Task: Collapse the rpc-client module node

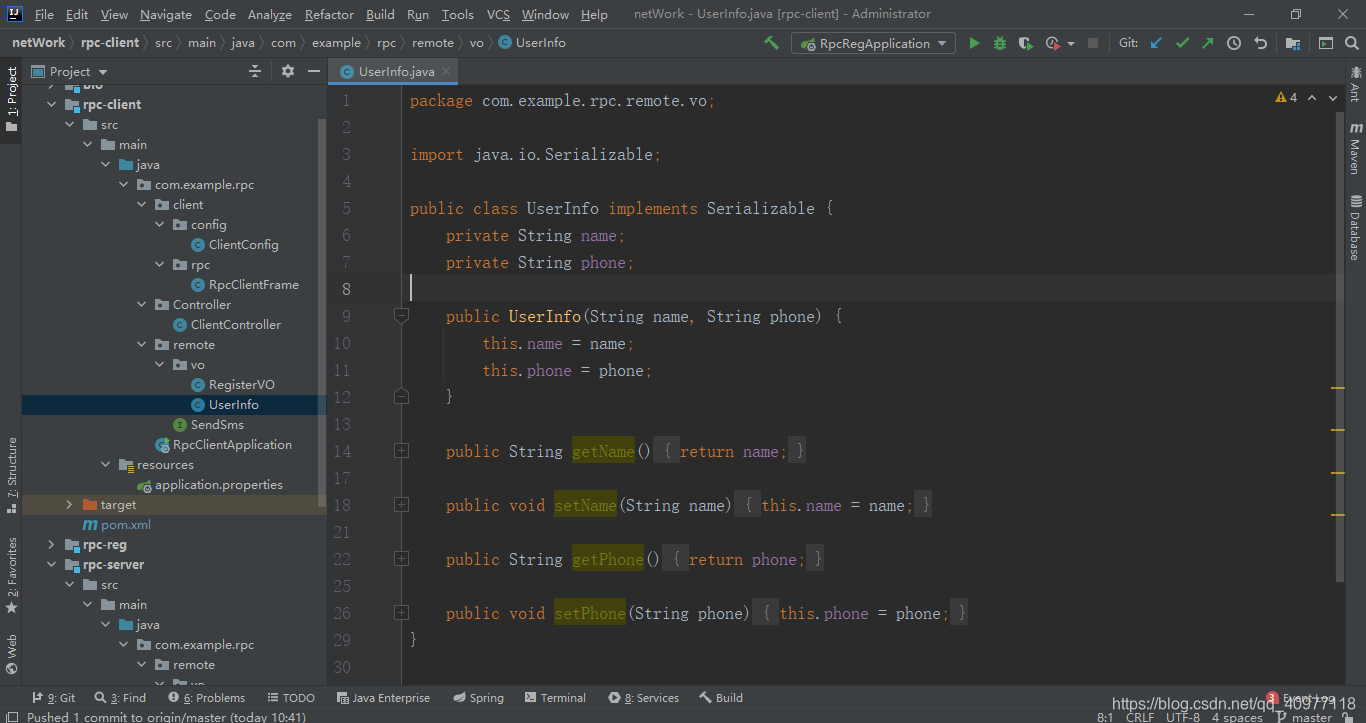Action: [52, 104]
